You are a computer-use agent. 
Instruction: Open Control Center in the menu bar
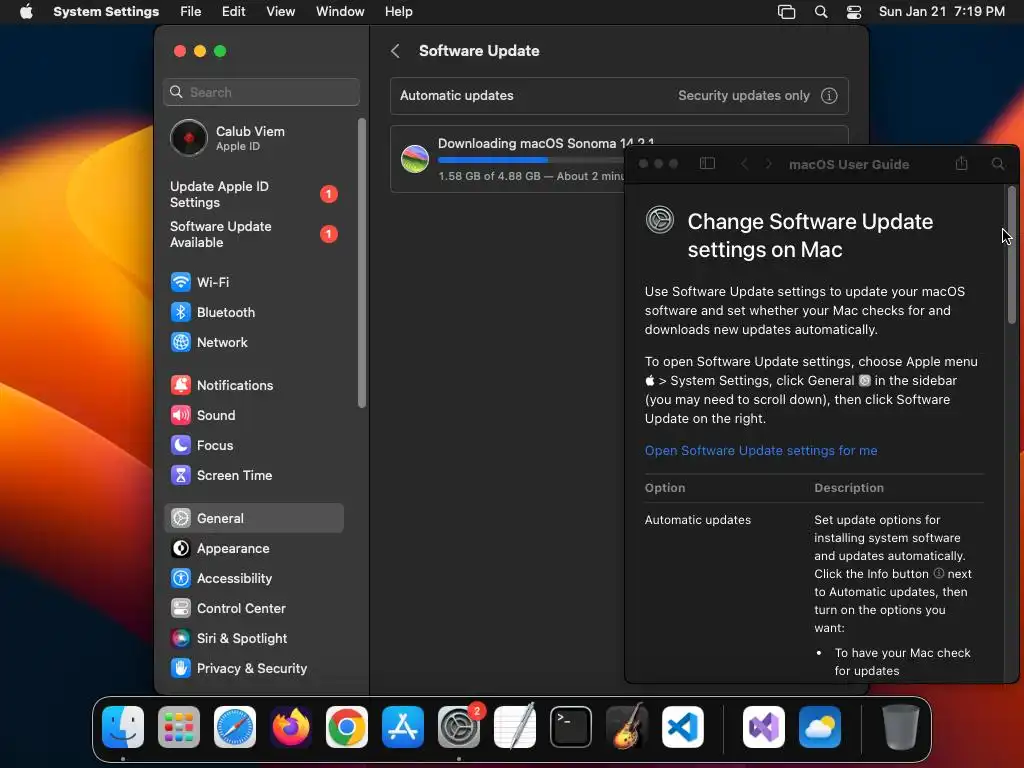coord(854,12)
